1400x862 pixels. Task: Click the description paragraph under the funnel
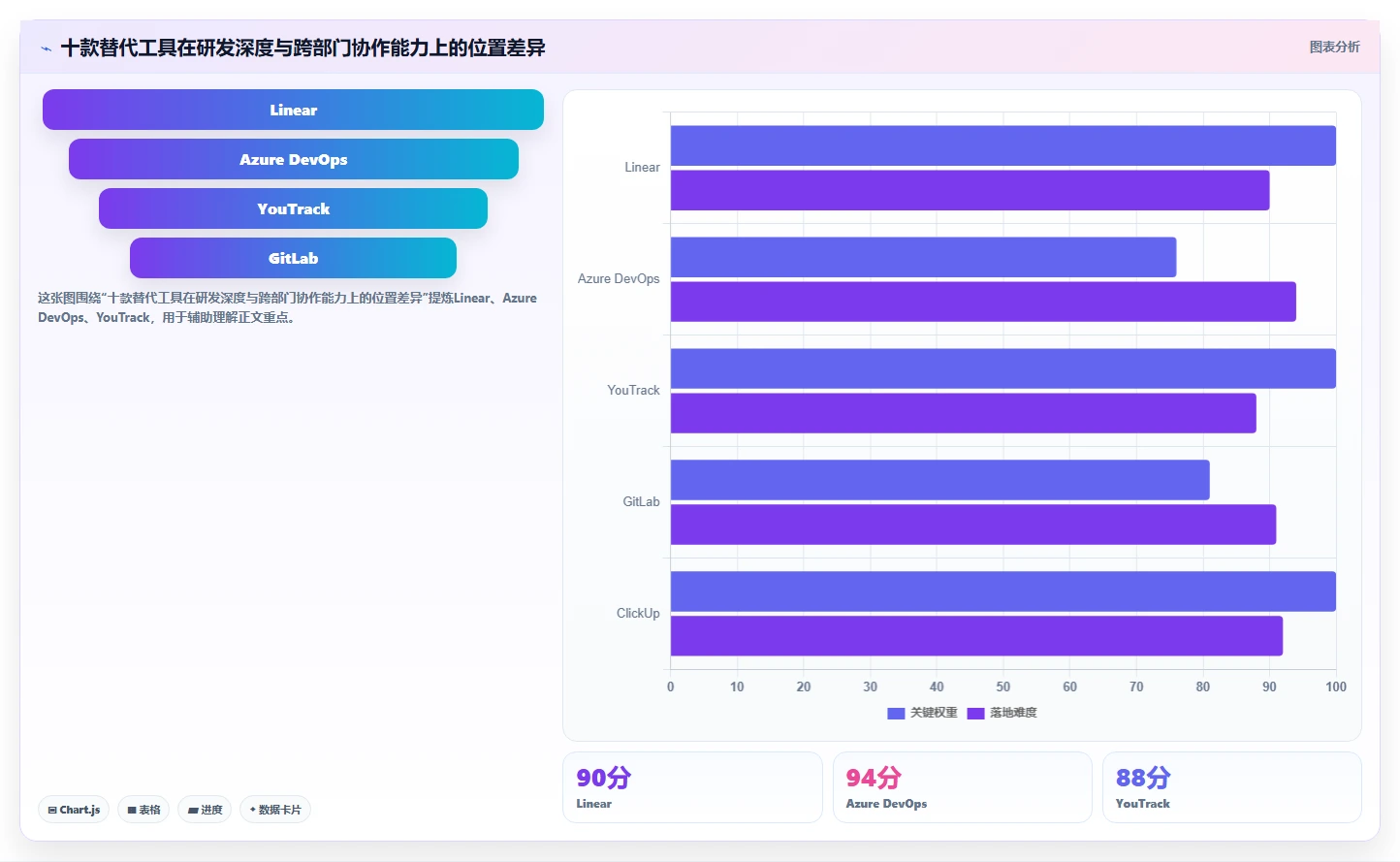click(287, 307)
